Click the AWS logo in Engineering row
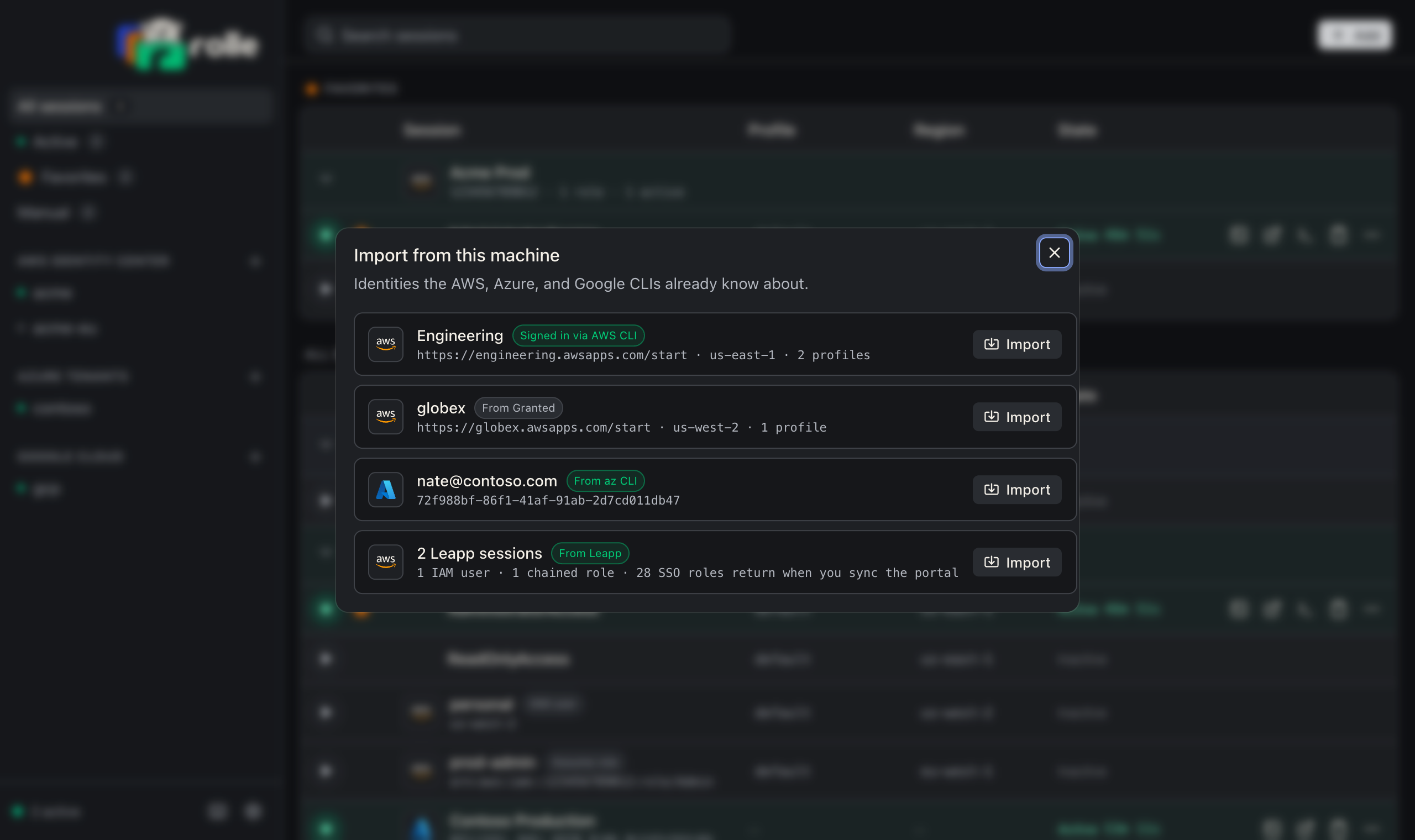Screen dimensions: 1415x840 click(x=385, y=344)
